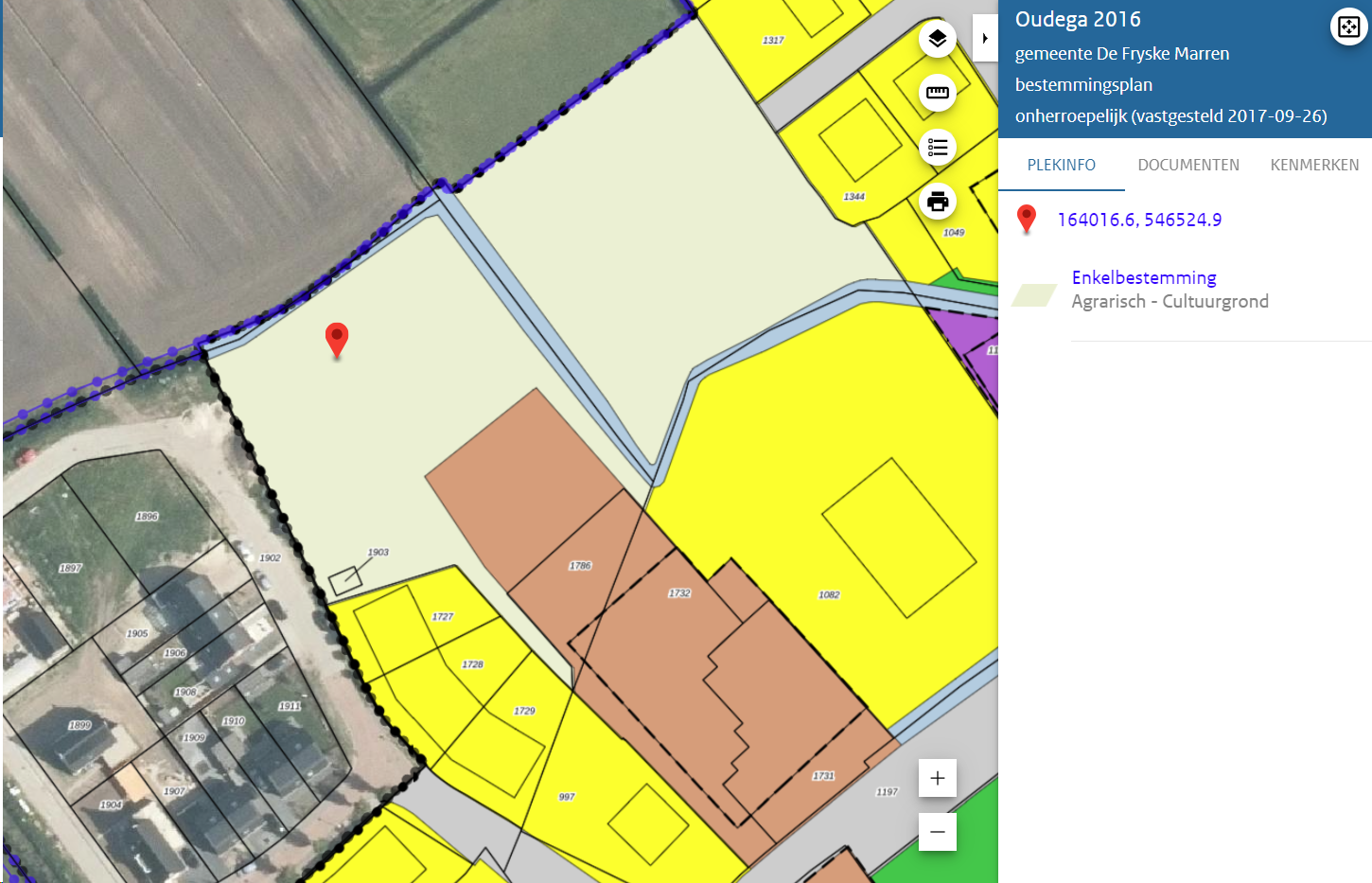Viewport: 1372px width, 883px height.
Task: Click parcel label 1727 on the map
Action: pyautogui.click(x=443, y=617)
